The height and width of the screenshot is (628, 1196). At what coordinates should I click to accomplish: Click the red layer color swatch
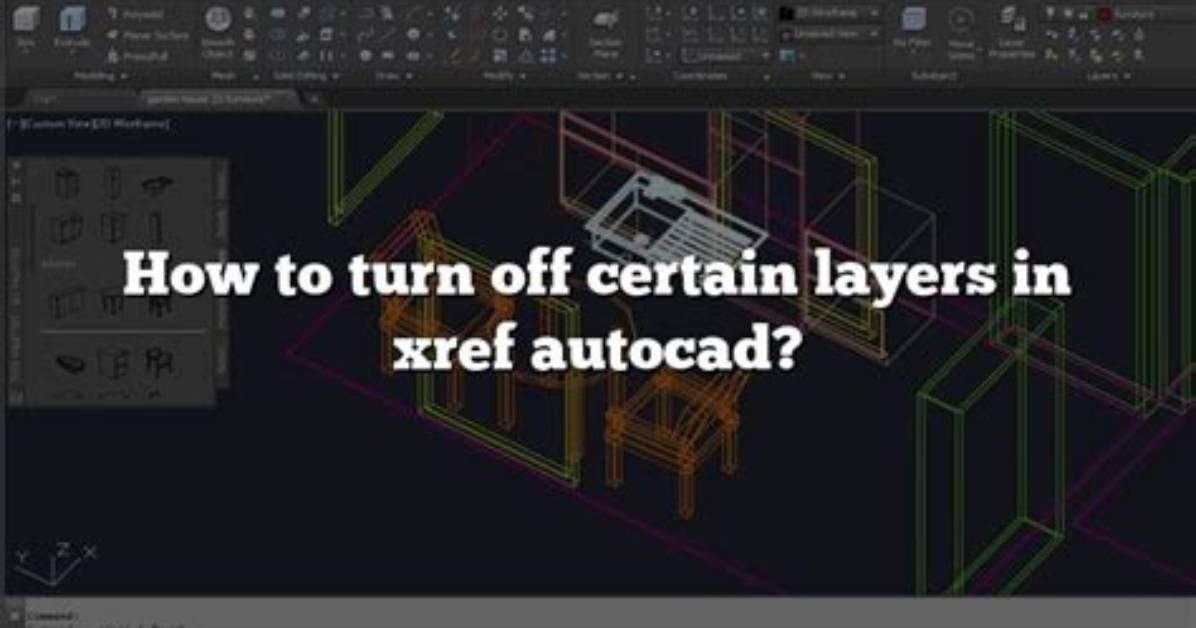coord(1103,14)
